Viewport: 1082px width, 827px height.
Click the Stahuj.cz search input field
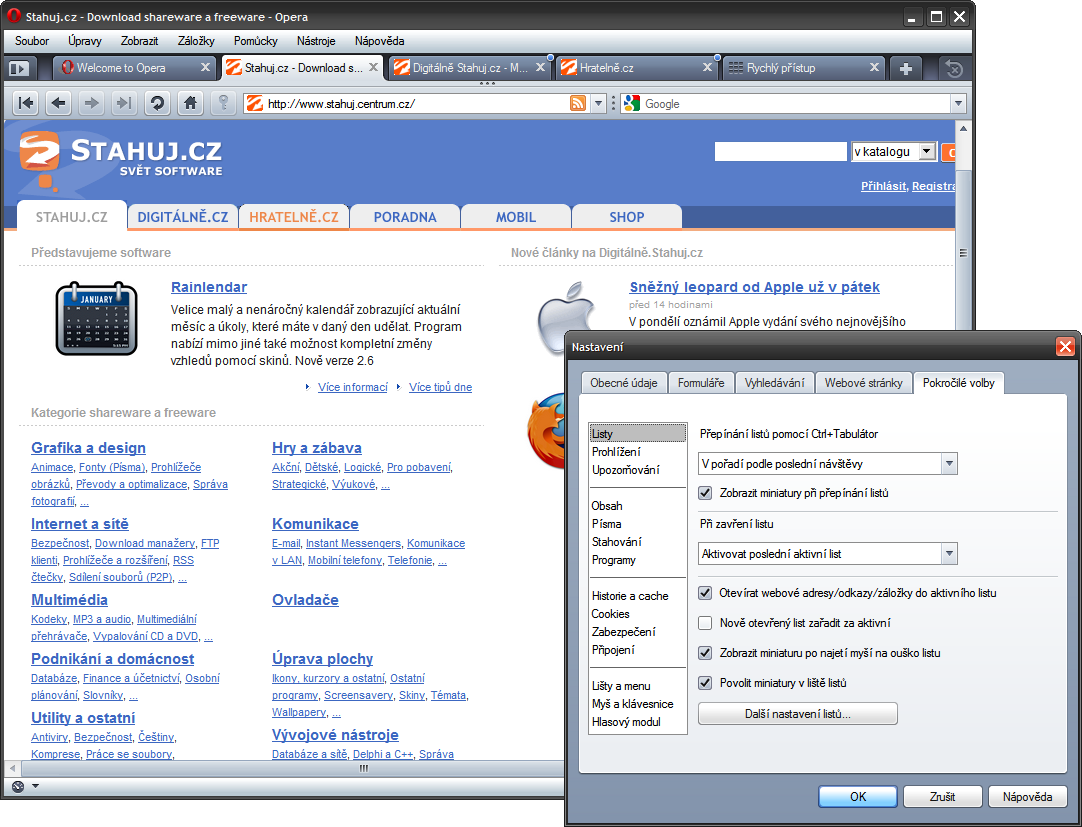pyautogui.click(x=780, y=152)
